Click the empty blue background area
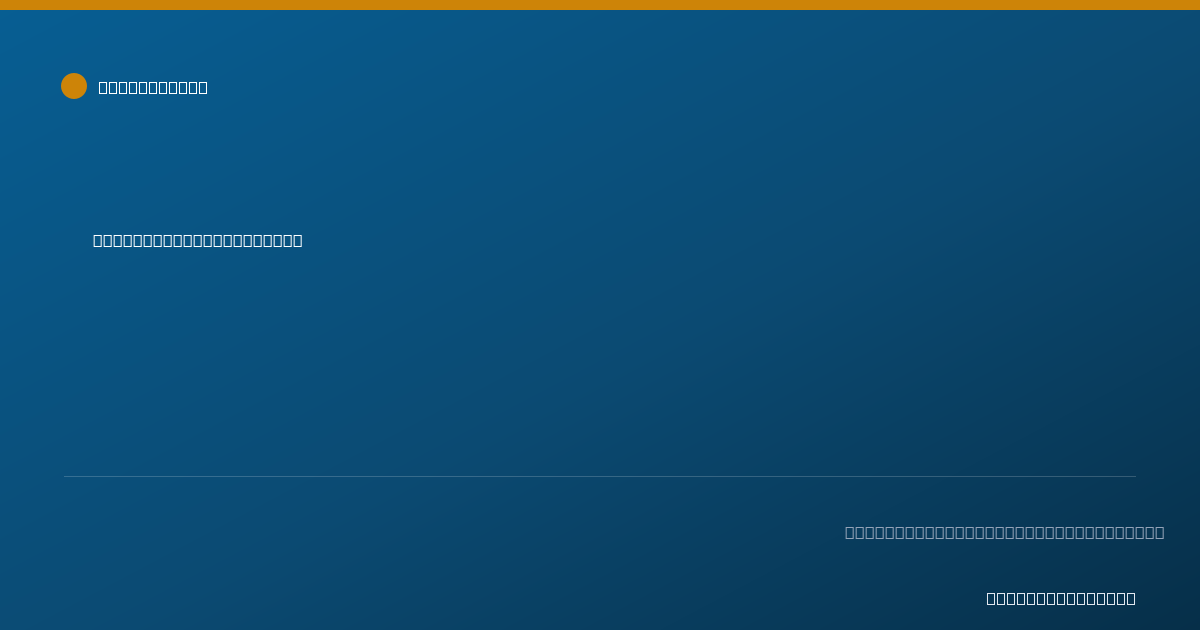 (700, 350)
